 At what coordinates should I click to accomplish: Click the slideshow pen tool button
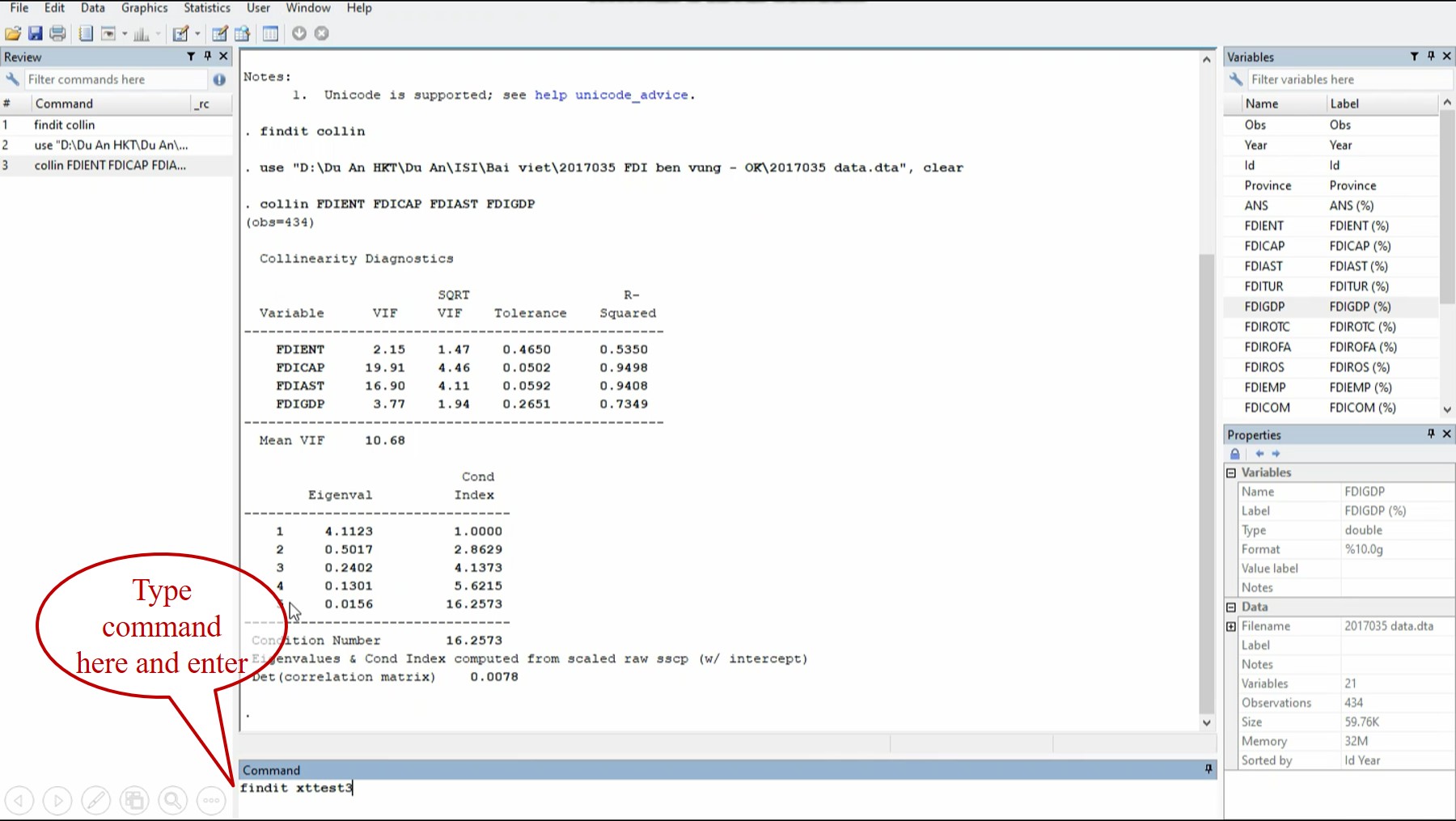pos(95,801)
